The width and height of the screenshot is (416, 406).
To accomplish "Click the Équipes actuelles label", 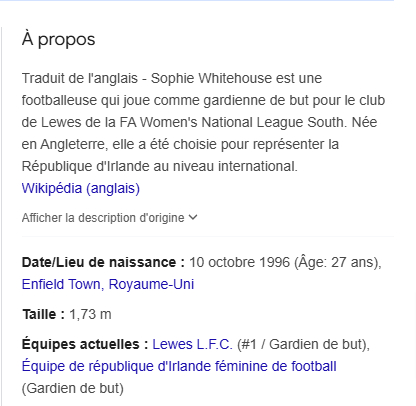I will [85, 344].
